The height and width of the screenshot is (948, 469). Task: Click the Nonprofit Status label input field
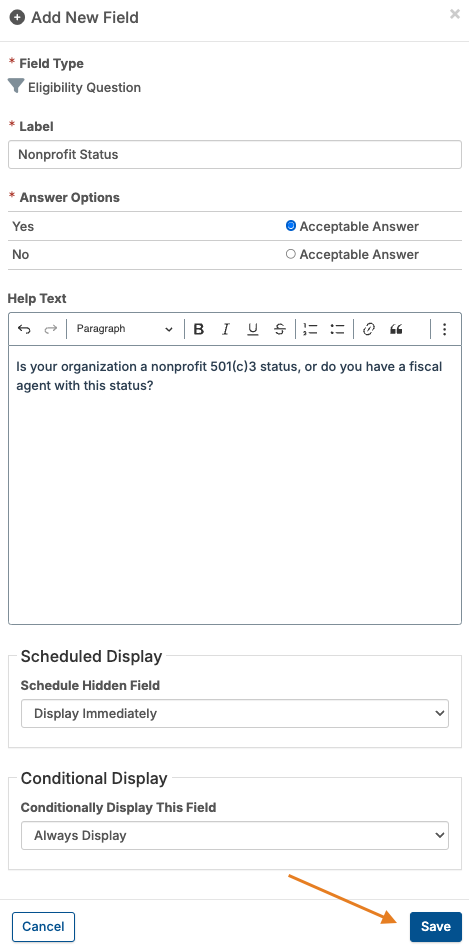[x=234, y=155]
